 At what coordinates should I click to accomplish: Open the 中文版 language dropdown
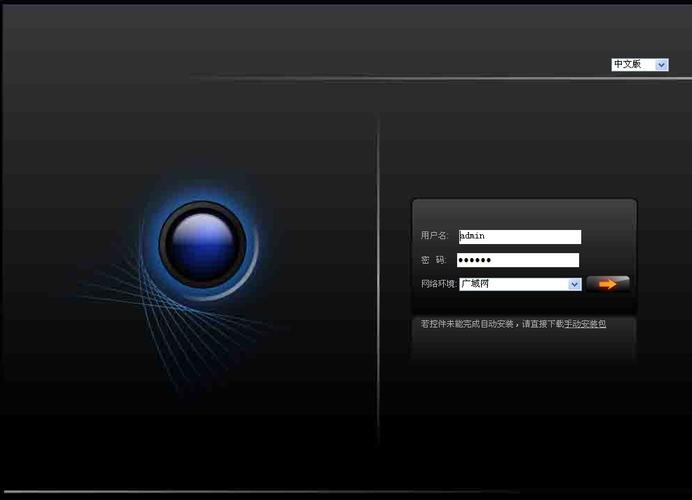tap(633, 64)
